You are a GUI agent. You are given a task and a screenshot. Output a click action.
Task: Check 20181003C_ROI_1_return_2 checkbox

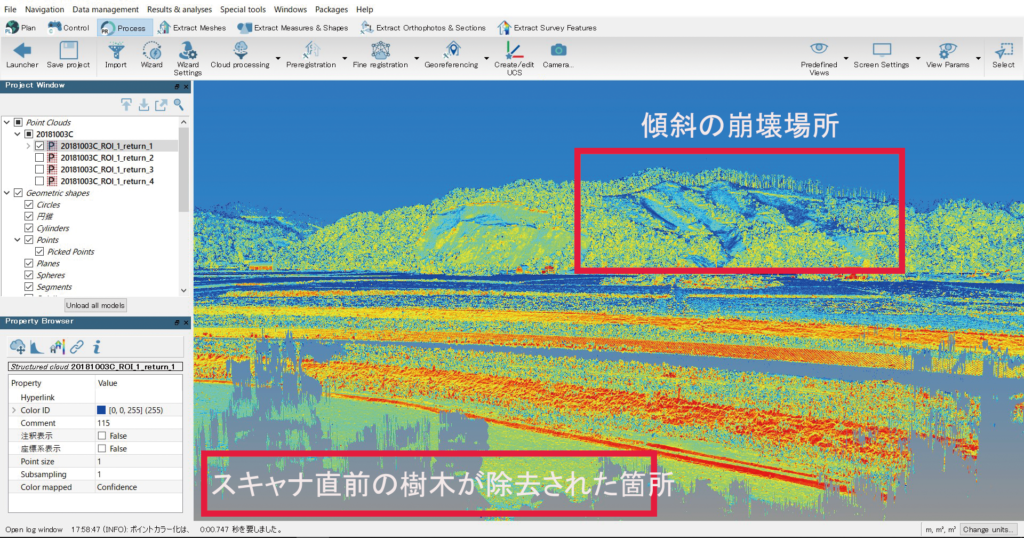point(40,158)
